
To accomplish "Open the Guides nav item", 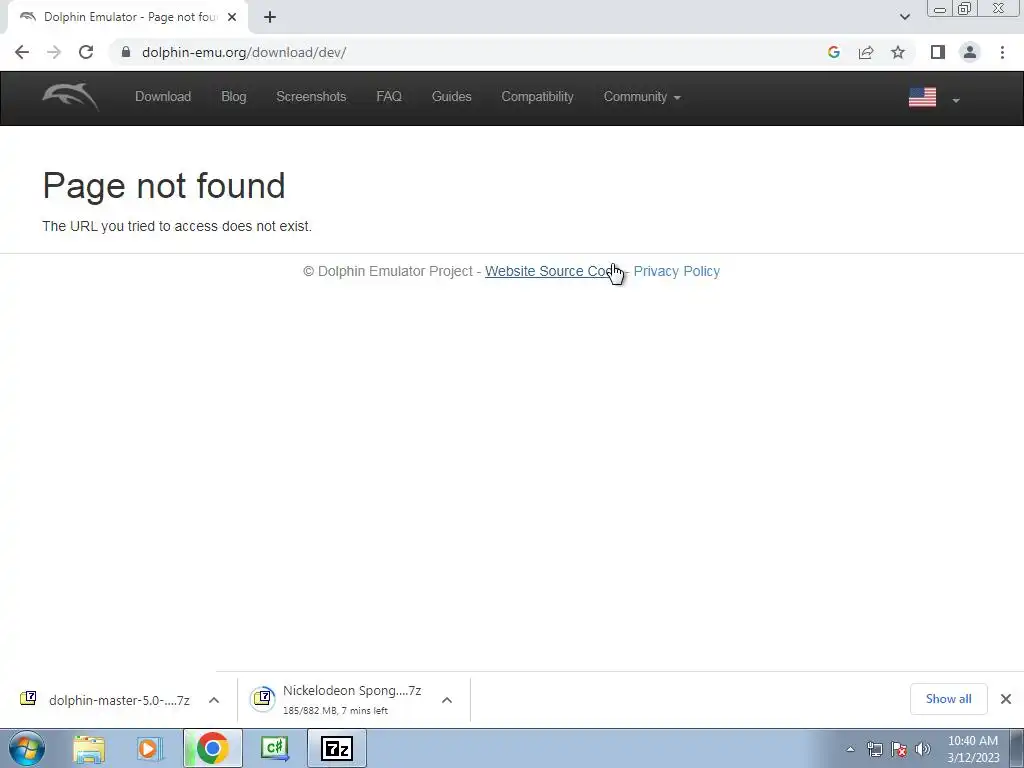I will [451, 97].
